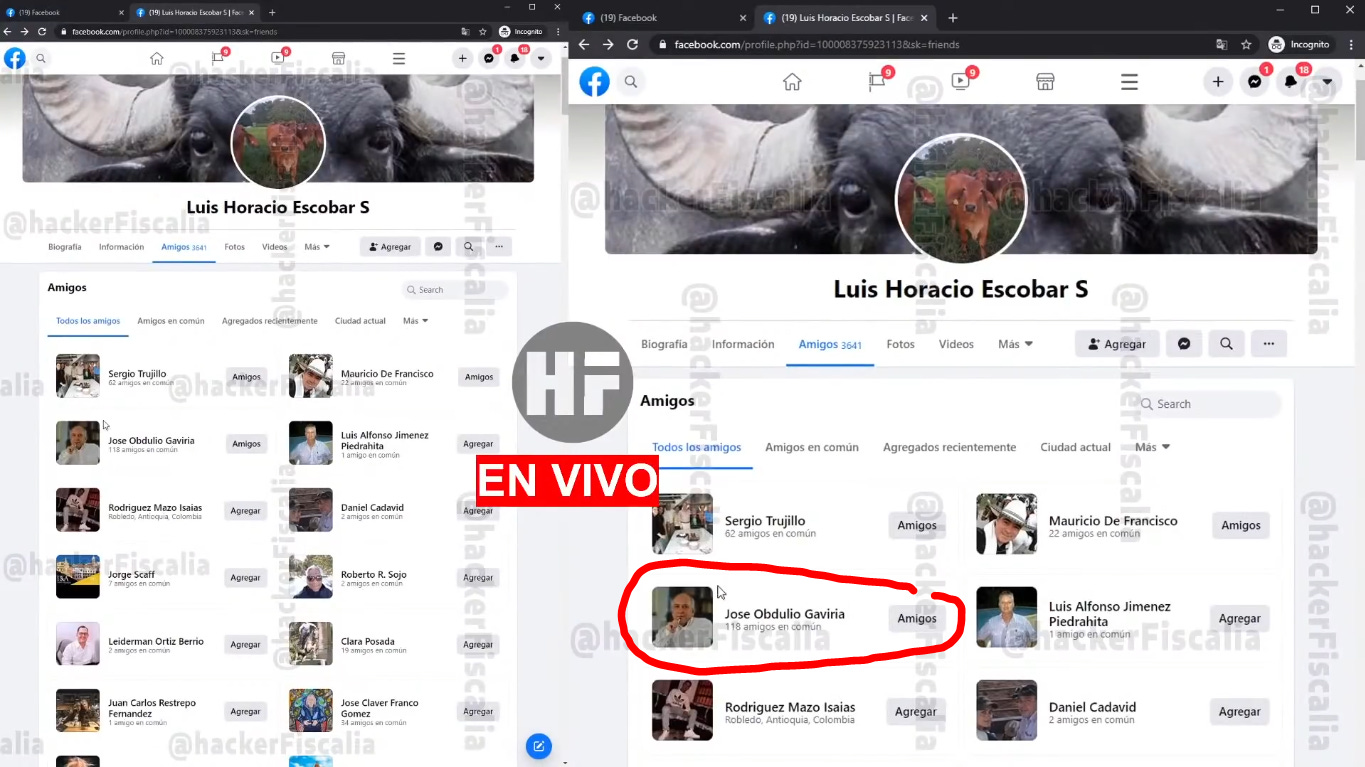Viewport: 1365px width, 767px height.
Task: Open Watch video icon in right window
Action: point(961,82)
